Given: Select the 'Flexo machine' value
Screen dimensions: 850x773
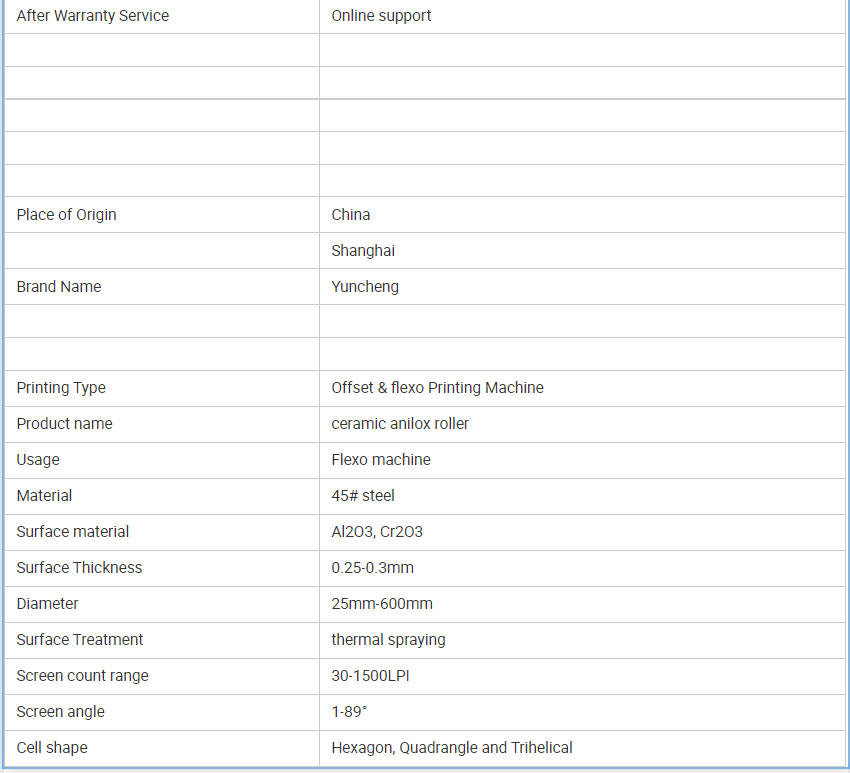Looking at the screenshot, I should [381, 460].
